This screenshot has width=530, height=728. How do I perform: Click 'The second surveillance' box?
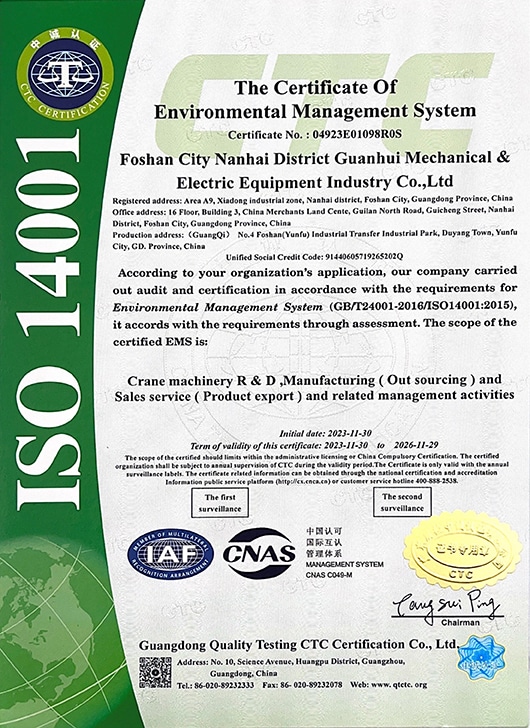tap(402, 502)
